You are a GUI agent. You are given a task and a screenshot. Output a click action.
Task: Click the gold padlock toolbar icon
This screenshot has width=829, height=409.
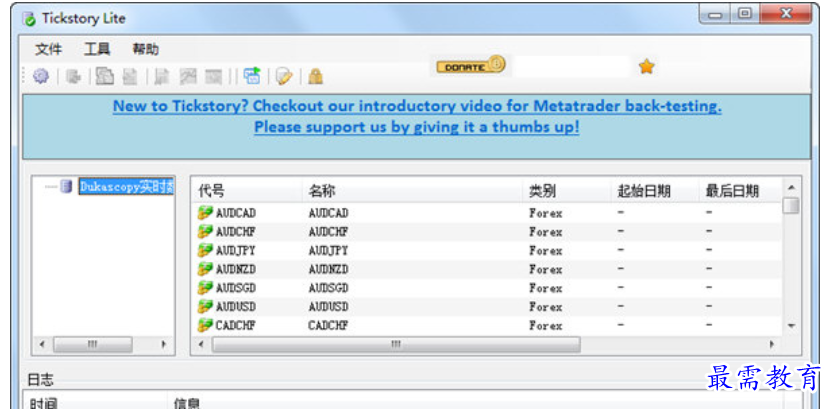click(x=316, y=77)
